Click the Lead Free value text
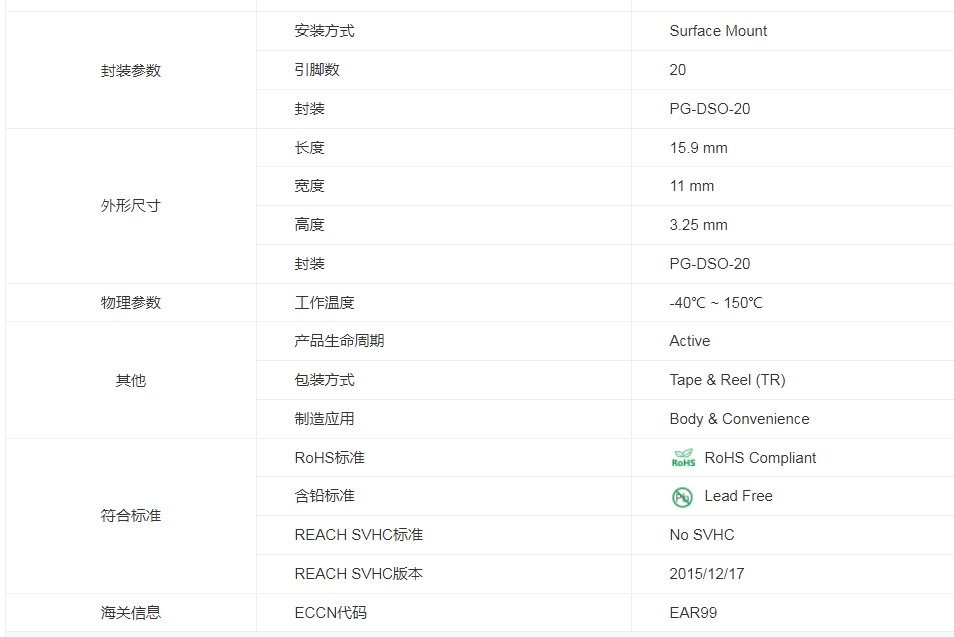The width and height of the screenshot is (954, 637). (738, 496)
